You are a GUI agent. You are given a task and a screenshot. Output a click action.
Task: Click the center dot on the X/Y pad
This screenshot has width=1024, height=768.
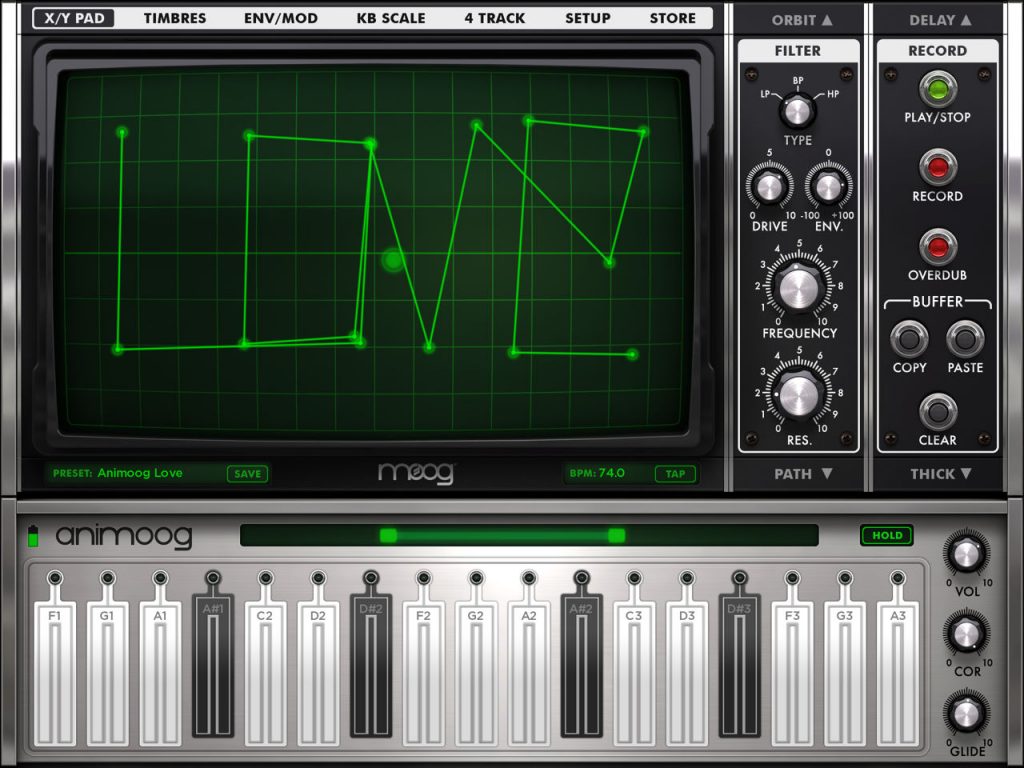(x=393, y=260)
